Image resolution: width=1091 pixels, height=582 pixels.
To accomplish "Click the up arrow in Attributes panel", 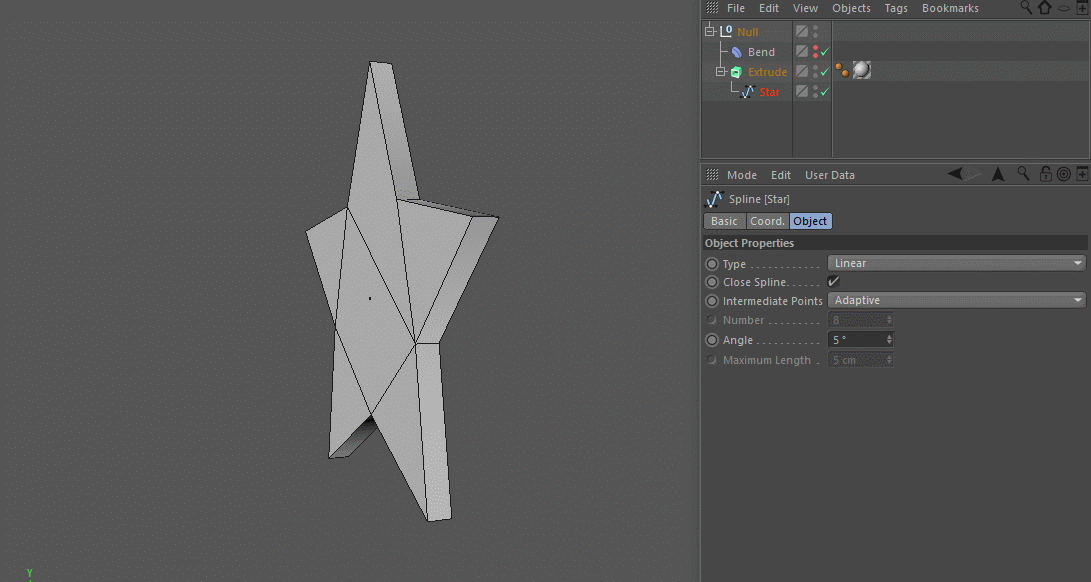I will pos(998,174).
